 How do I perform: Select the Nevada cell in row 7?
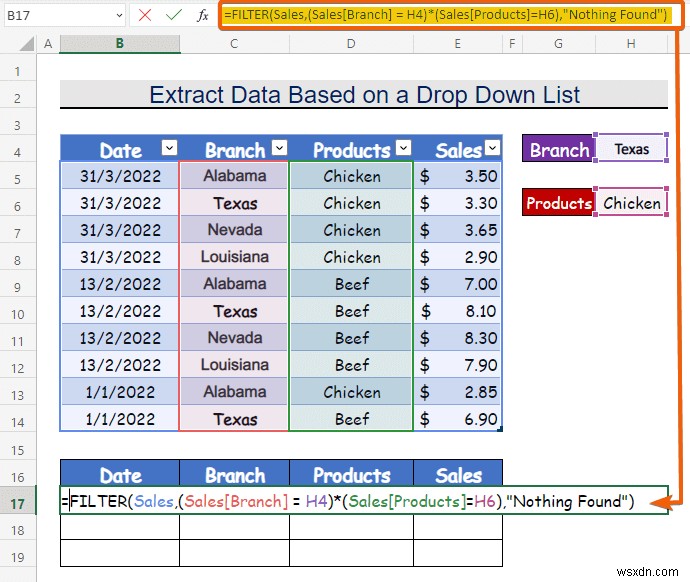pyautogui.click(x=234, y=230)
